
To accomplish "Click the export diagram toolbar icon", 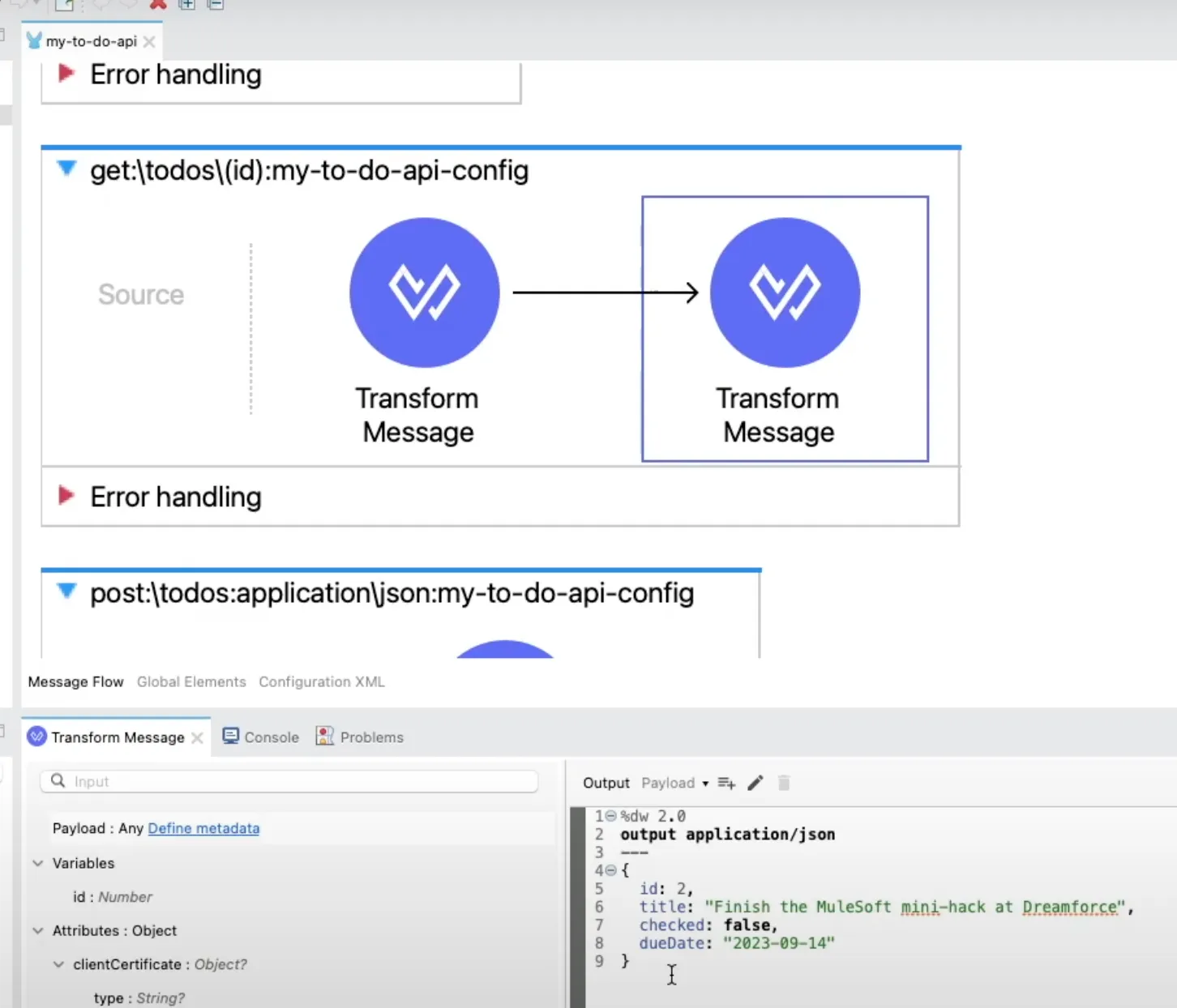I will 64,5.
